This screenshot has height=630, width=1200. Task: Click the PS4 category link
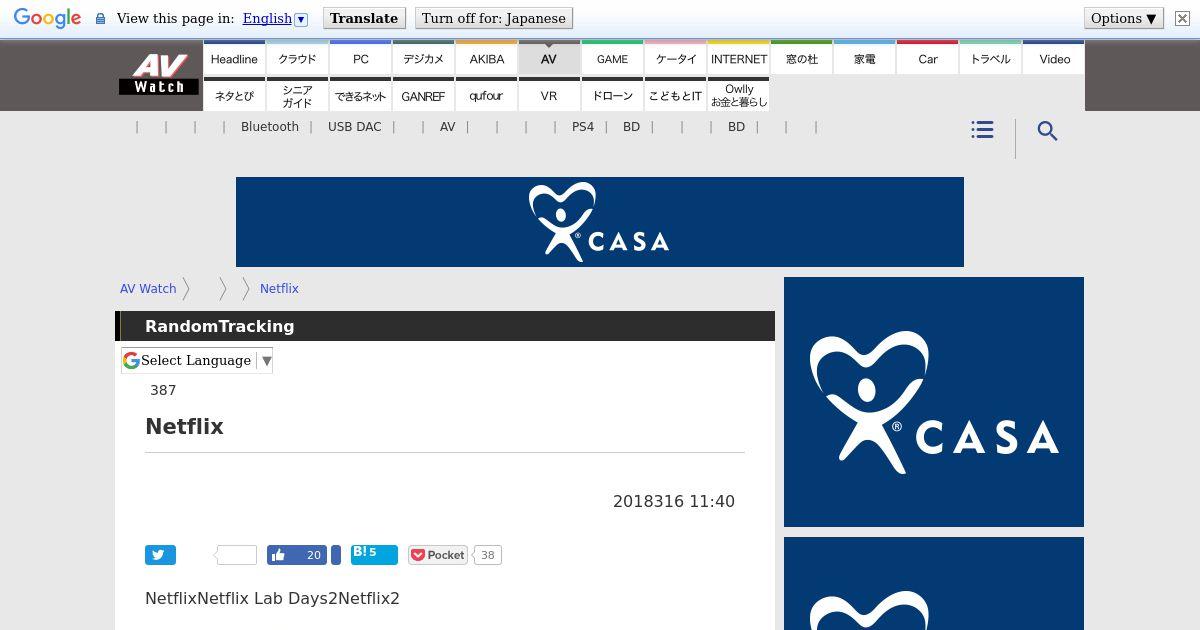(583, 127)
